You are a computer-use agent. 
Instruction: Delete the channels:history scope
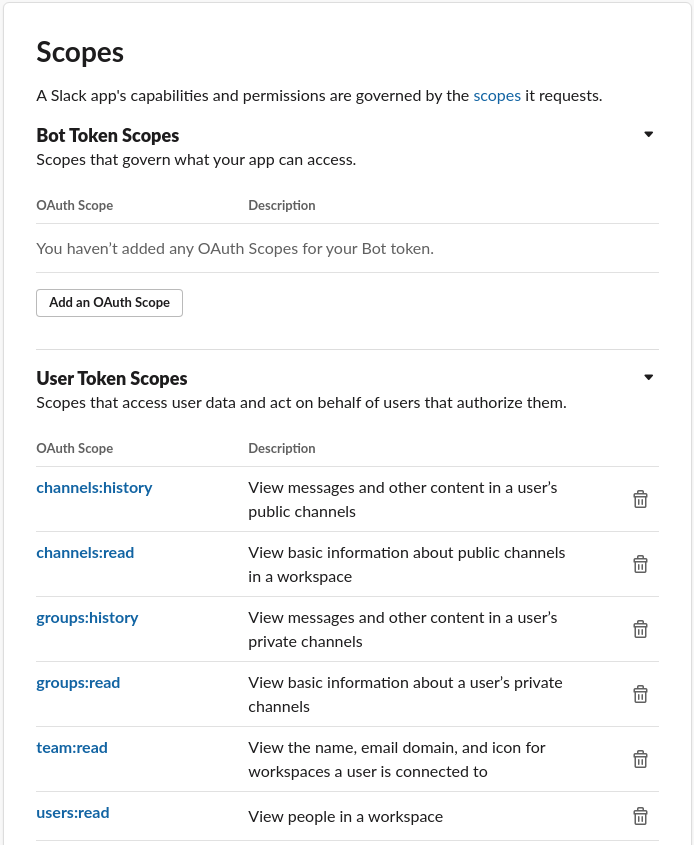641,499
